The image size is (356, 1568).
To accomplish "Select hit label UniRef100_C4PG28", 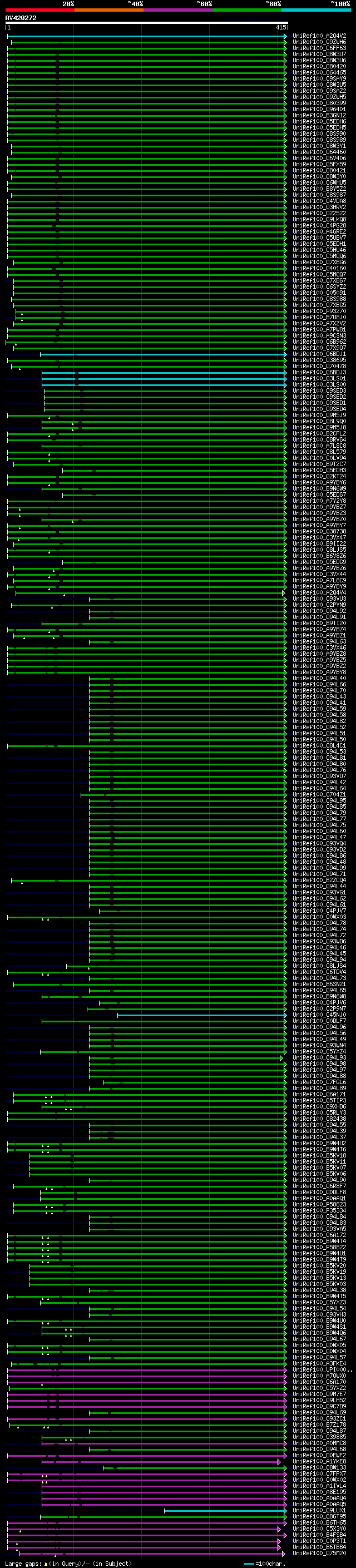I will 319,225.
